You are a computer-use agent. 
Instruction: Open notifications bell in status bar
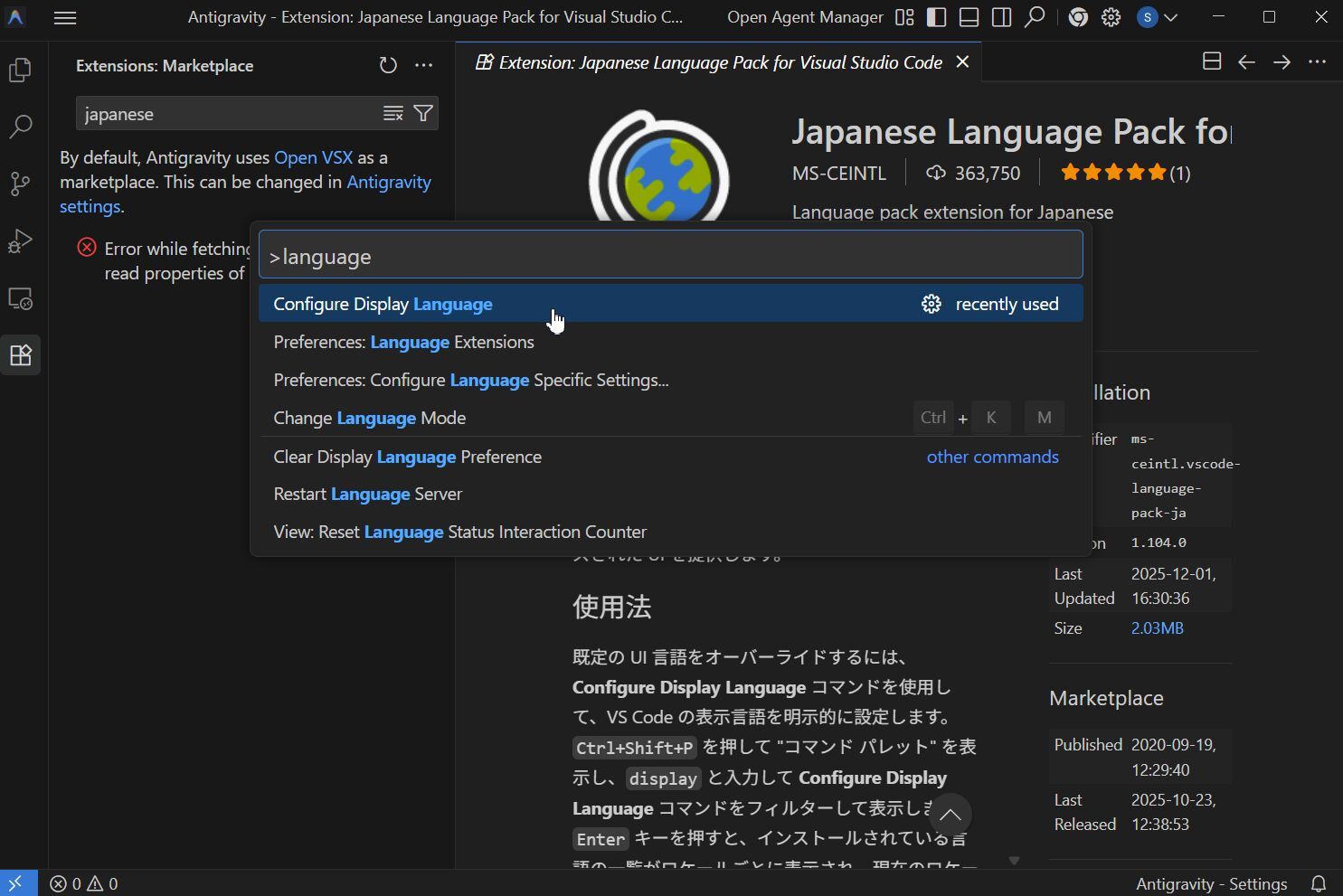pos(1319,883)
